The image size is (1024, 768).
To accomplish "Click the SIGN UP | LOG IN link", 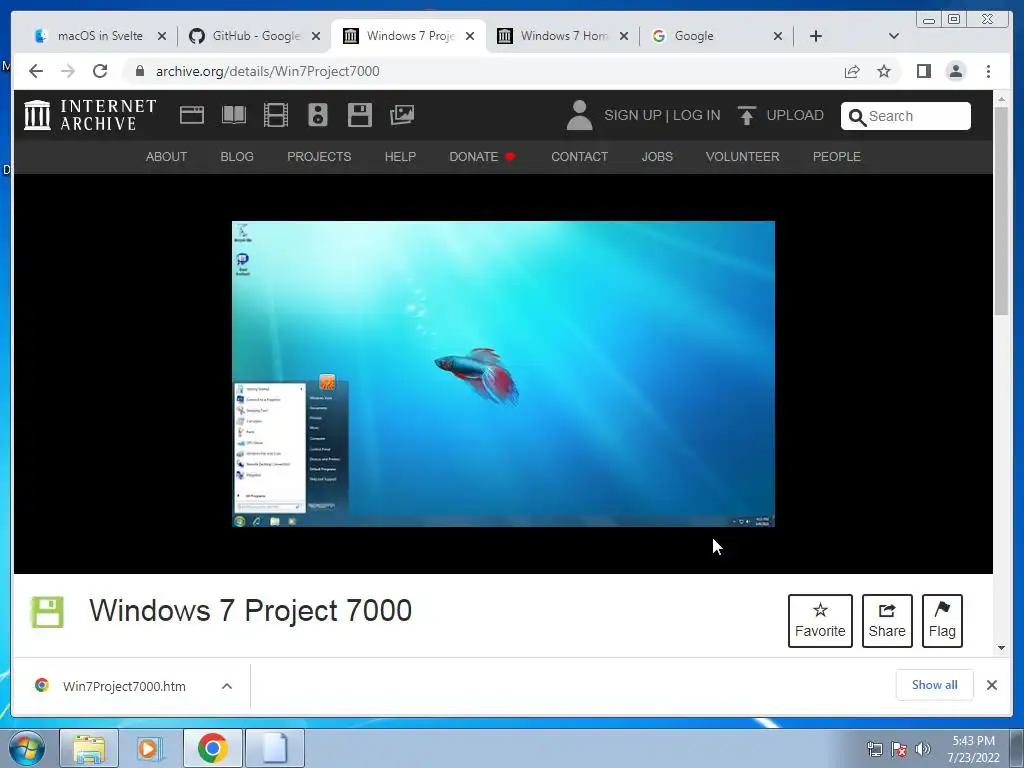I will (662, 115).
